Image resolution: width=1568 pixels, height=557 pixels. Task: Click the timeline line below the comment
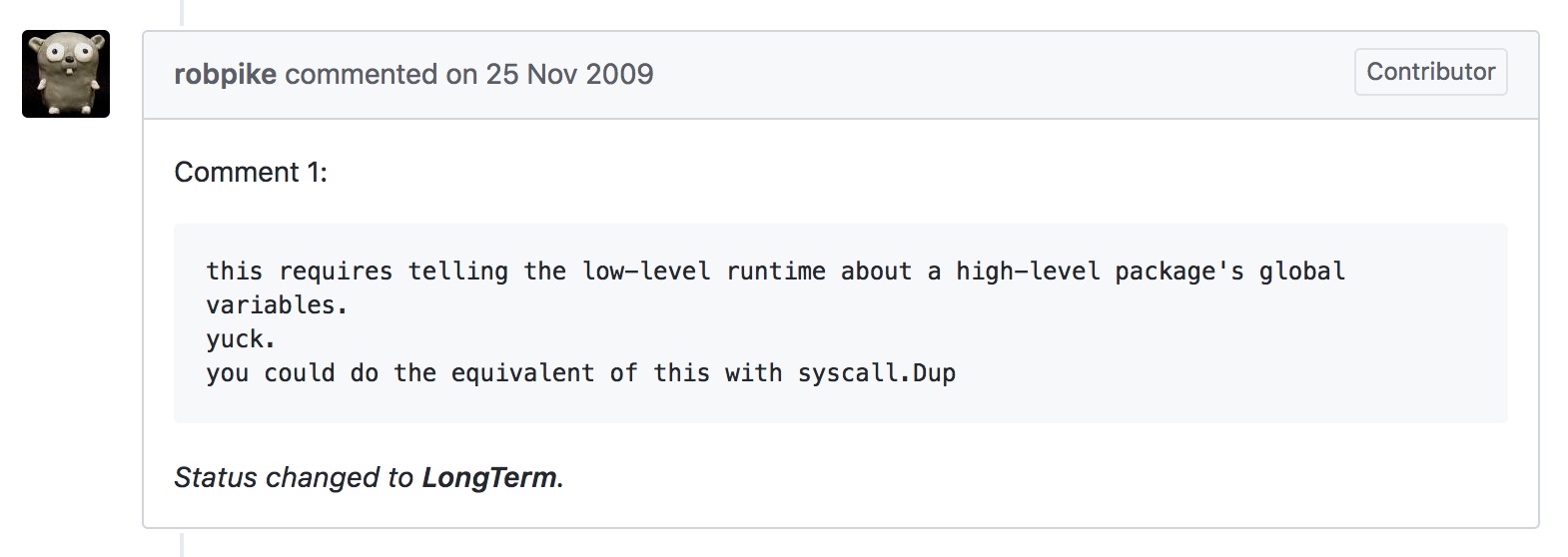pos(182,544)
